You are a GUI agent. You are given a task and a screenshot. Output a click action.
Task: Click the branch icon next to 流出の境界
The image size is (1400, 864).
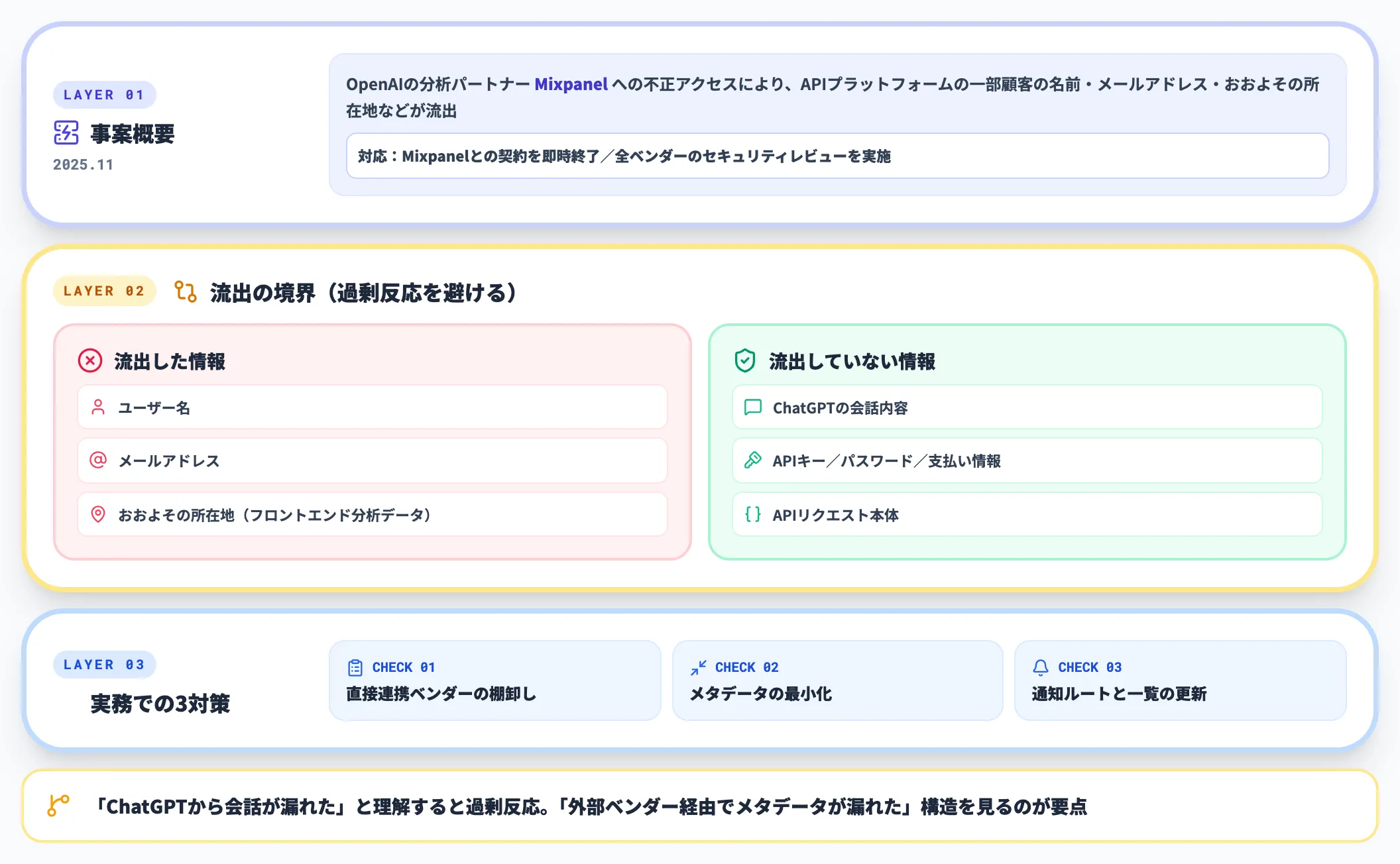[186, 292]
